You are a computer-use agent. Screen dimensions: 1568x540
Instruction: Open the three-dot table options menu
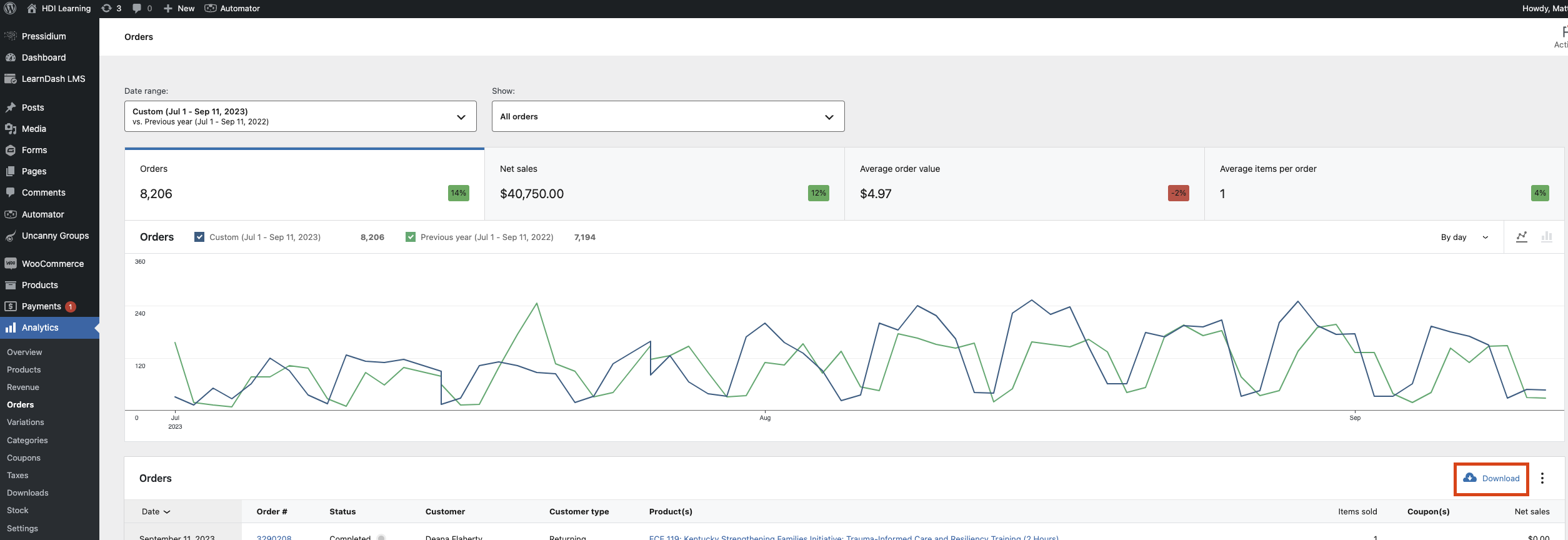[x=1542, y=478]
